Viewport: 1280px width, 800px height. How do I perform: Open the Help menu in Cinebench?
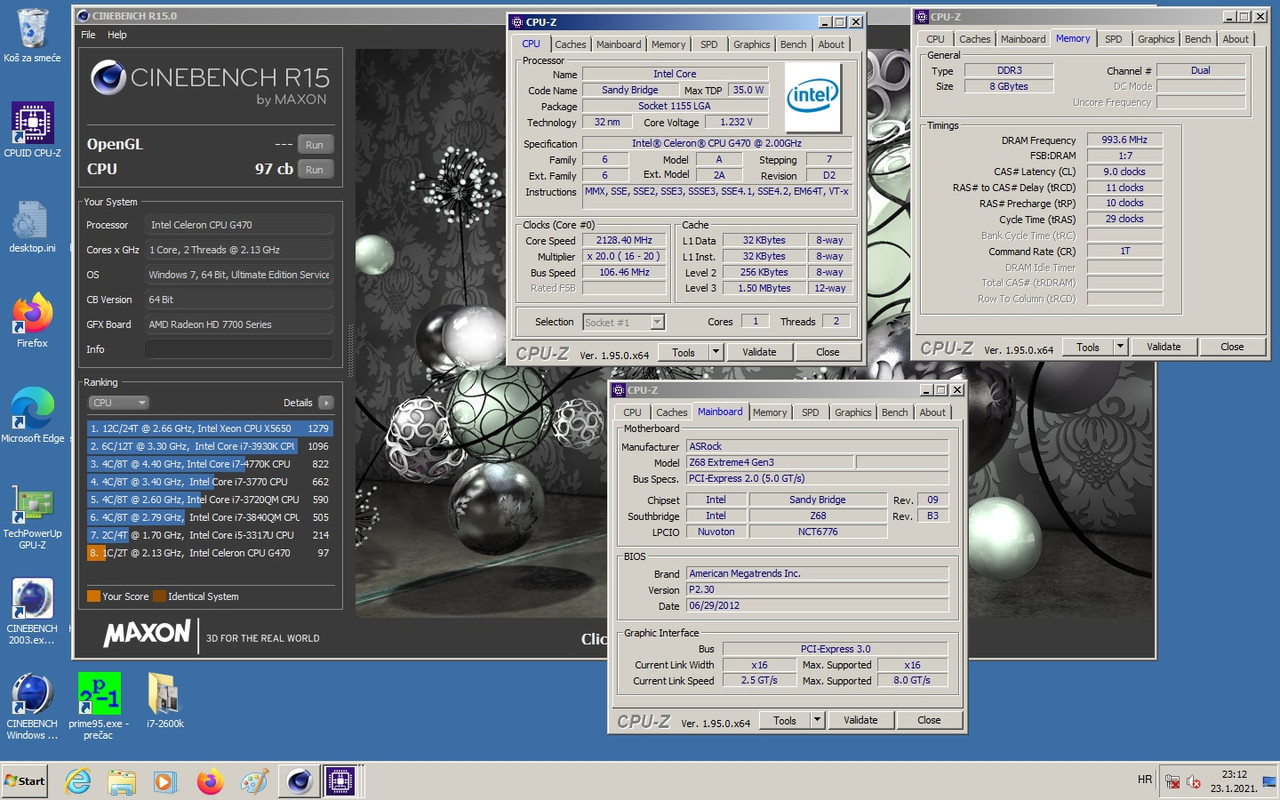117,34
